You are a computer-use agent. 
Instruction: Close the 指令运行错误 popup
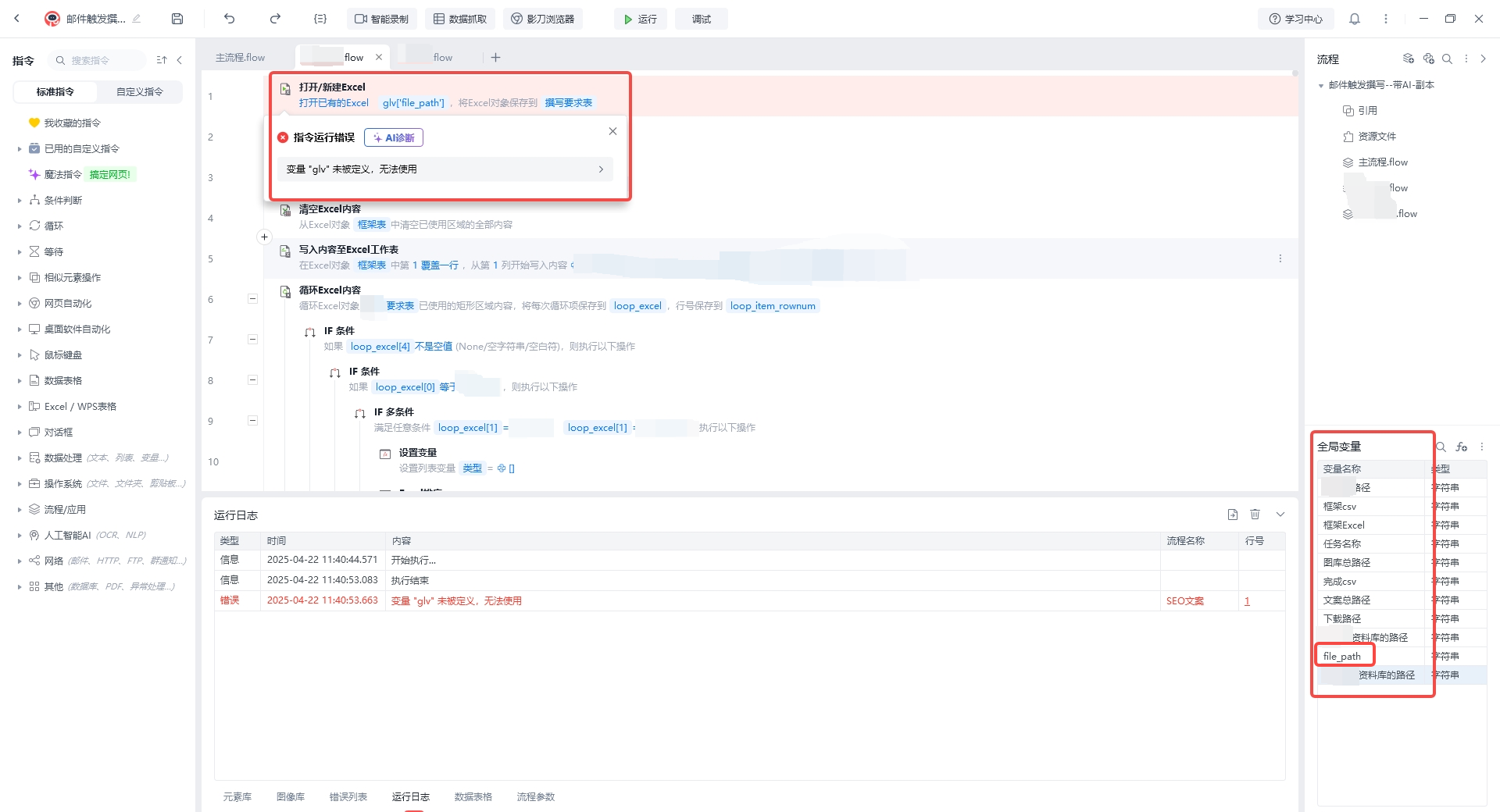tap(612, 131)
